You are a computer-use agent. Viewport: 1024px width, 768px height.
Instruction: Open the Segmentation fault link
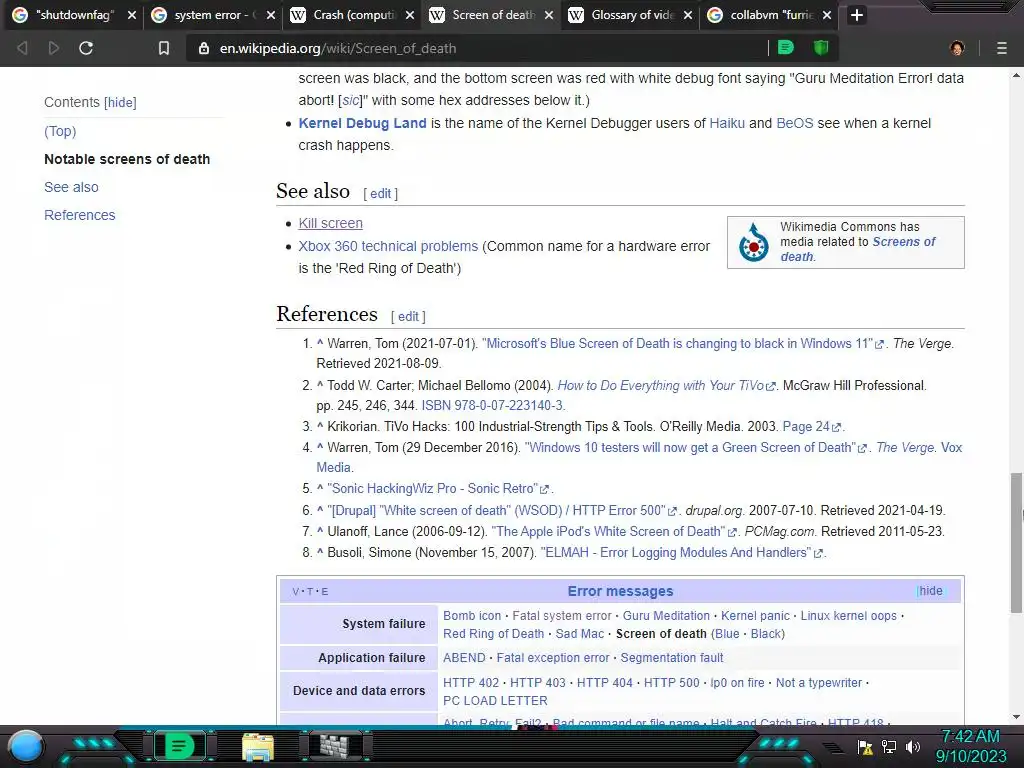(x=671, y=658)
